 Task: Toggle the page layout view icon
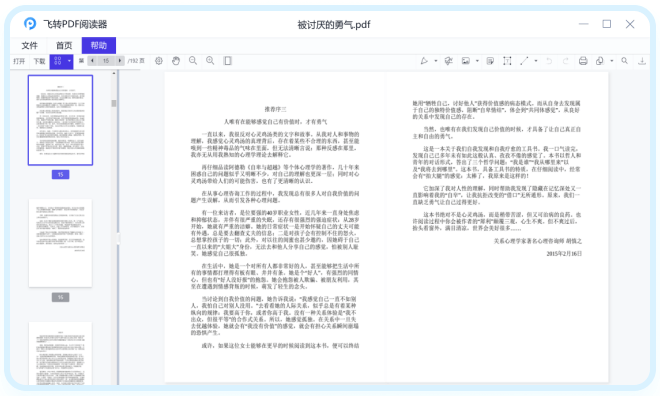(228, 61)
